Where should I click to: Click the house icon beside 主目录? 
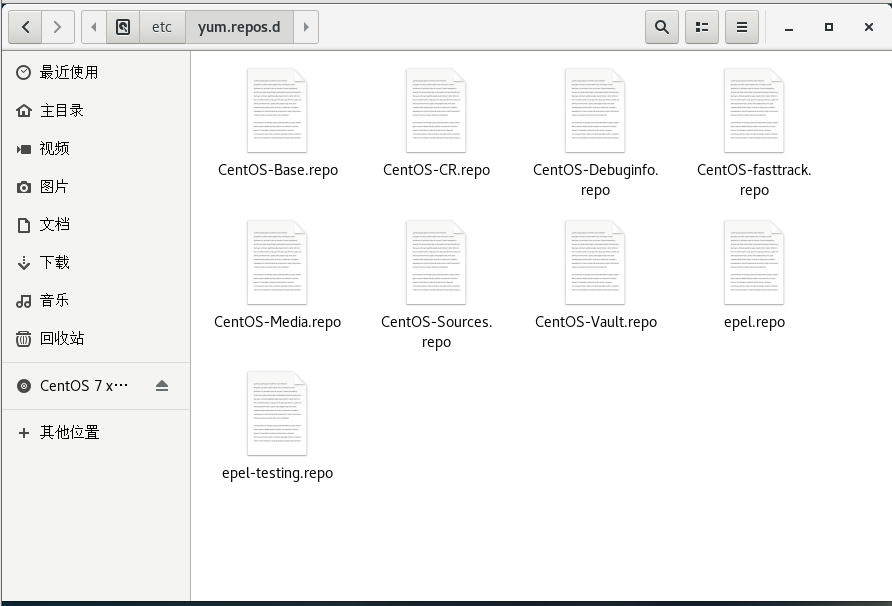[x=23, y=110]
